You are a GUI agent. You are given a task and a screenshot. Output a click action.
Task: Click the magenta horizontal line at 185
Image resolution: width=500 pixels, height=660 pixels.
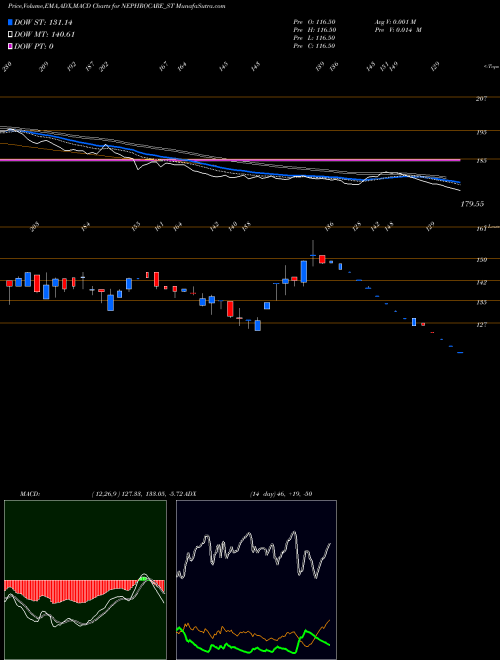point(230,160)
